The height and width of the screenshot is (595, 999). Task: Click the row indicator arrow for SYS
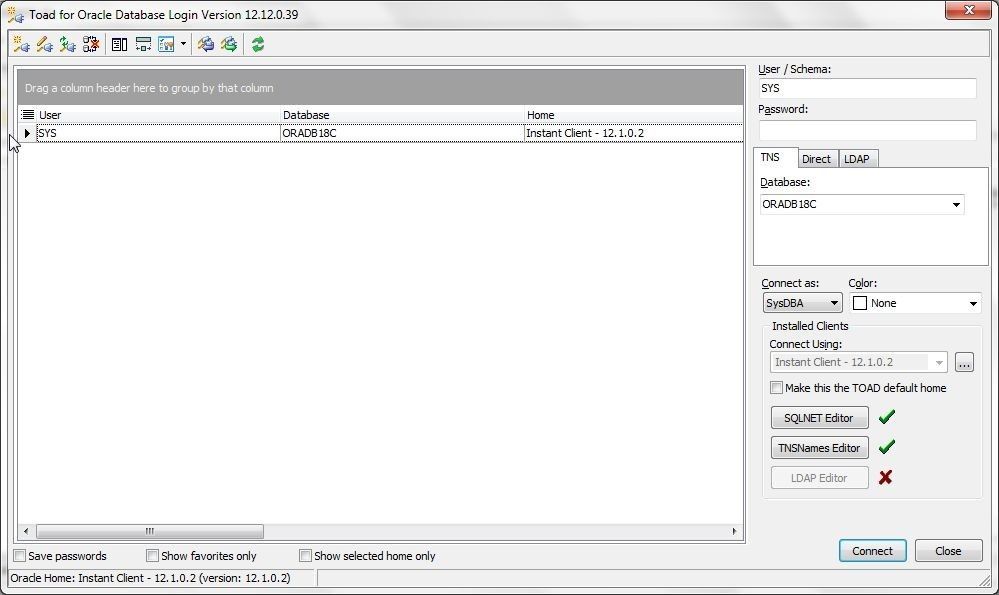(x=27, y=133)
